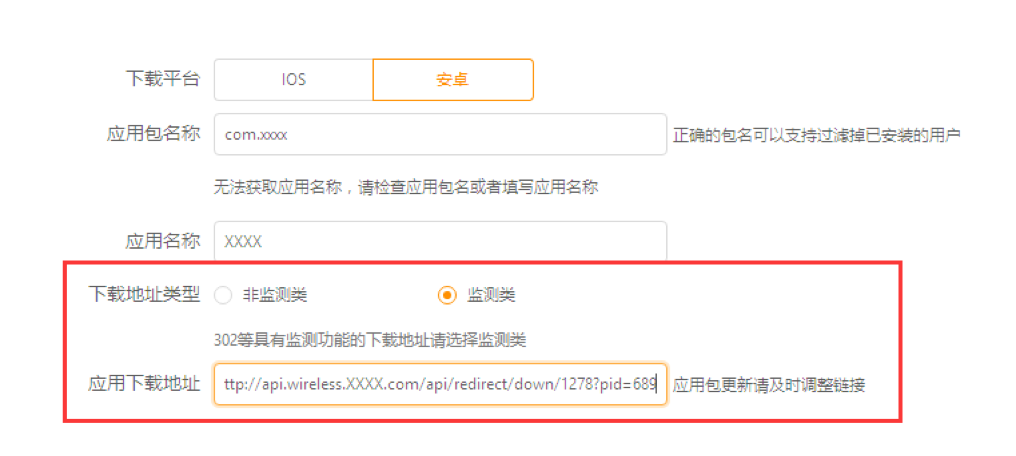This screenshot has height=456, width=1016.
Task: Click the 无法获取应用名称 error message
Action: (406, 188)
